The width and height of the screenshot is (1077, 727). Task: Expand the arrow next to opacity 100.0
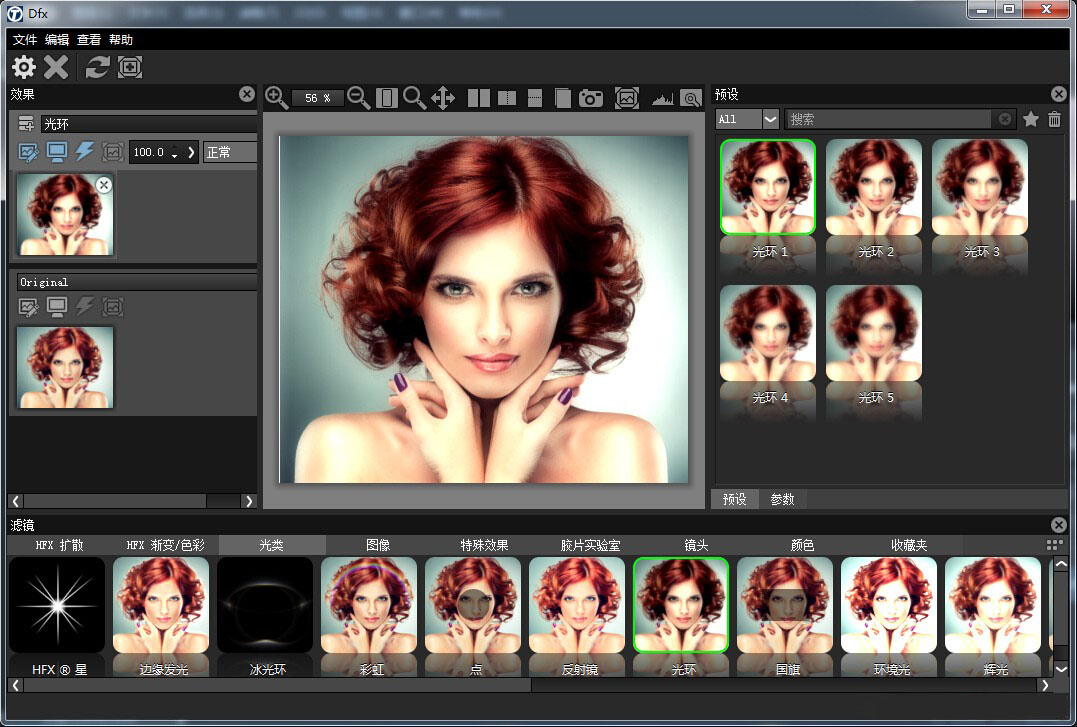pyautogui.click(x=191, y=152)
